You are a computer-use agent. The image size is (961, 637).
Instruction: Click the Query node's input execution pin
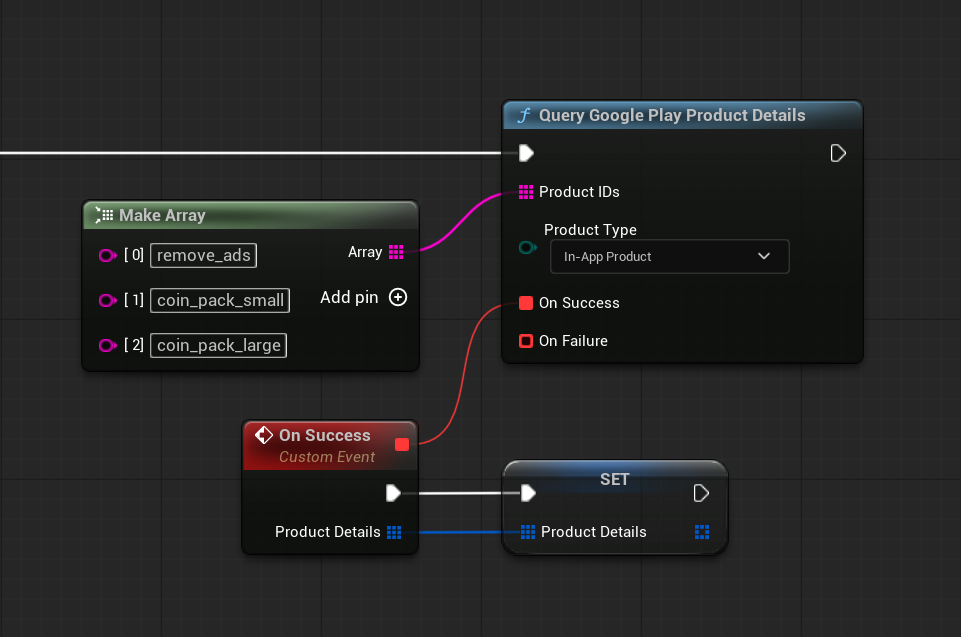[x=526, y=153]
